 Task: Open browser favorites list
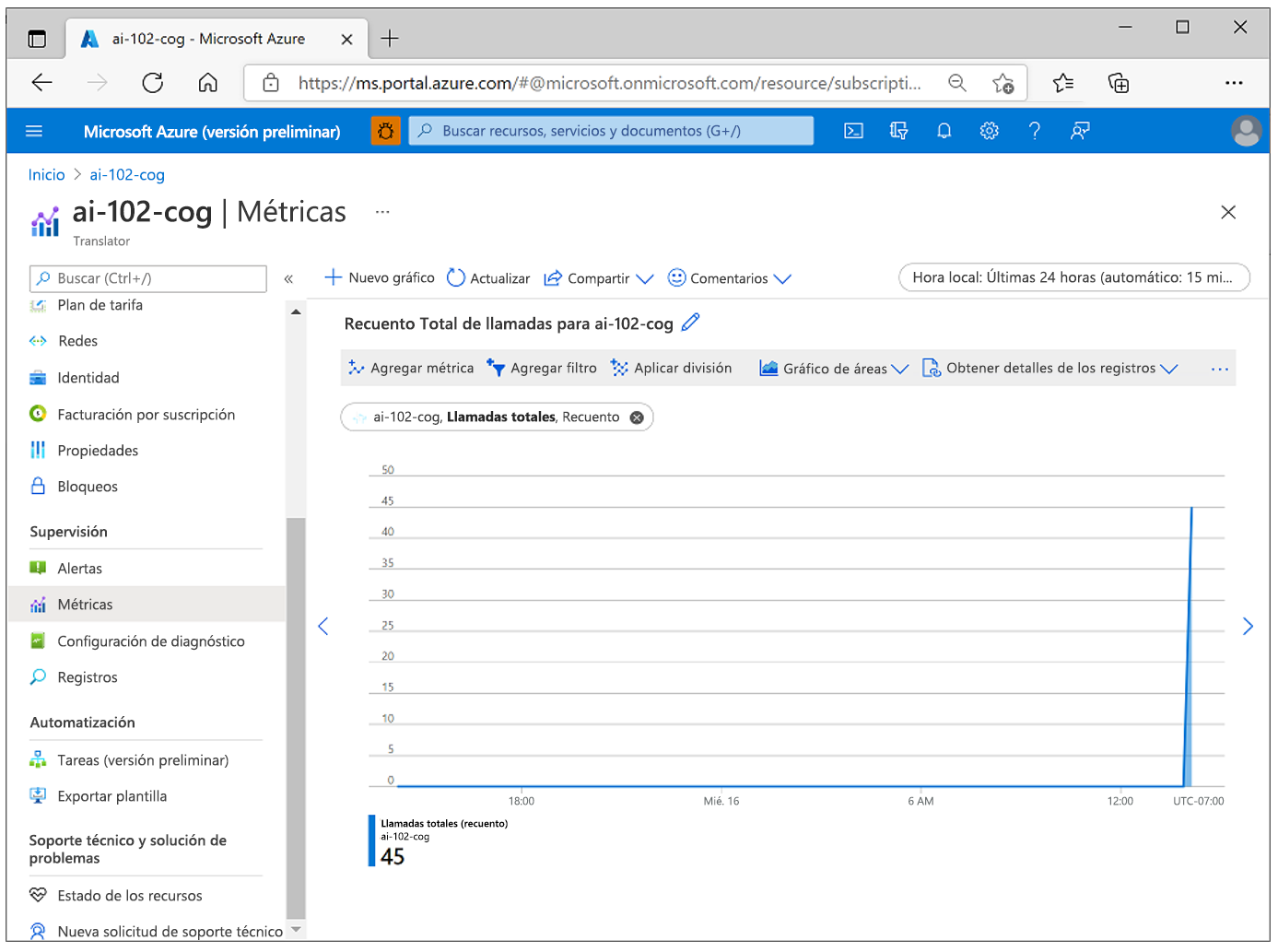(1063, 83)
